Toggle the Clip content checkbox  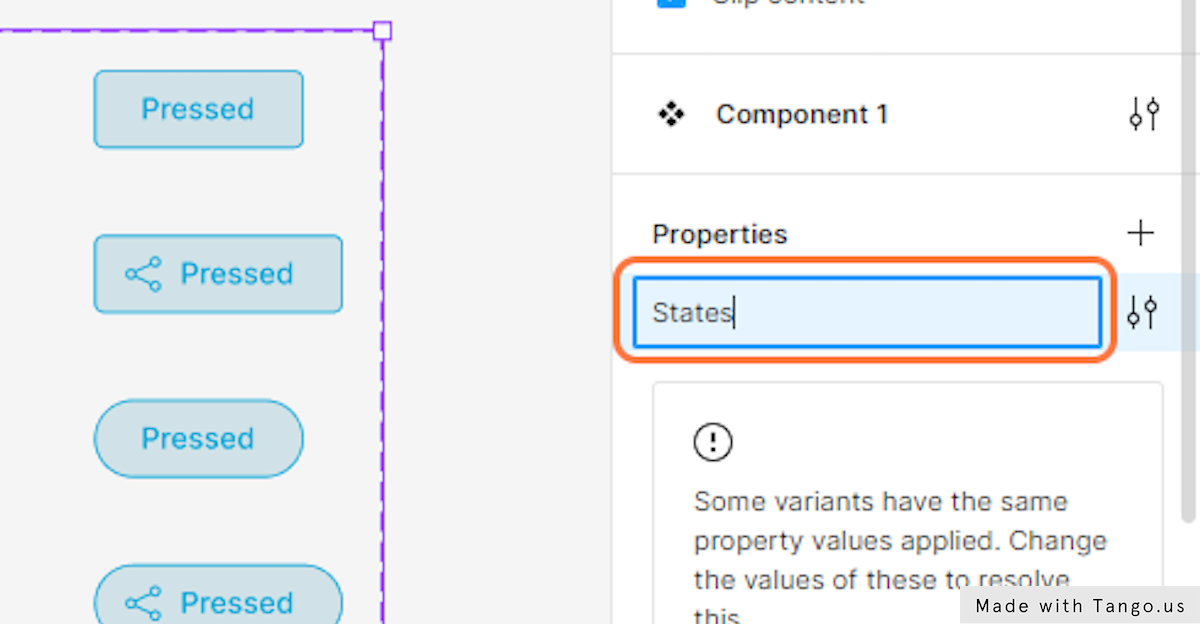pos(671,3)
